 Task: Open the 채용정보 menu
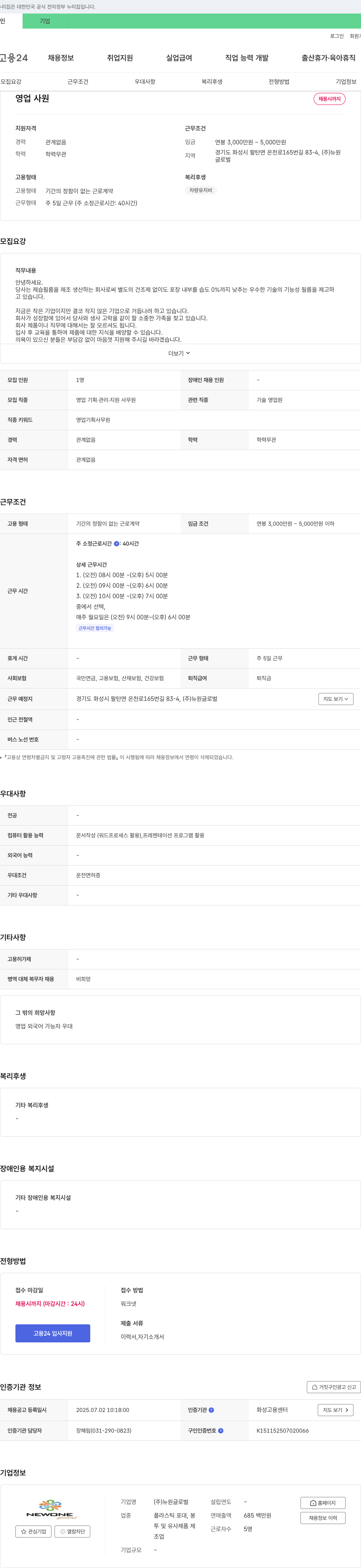tap(61, 58)
